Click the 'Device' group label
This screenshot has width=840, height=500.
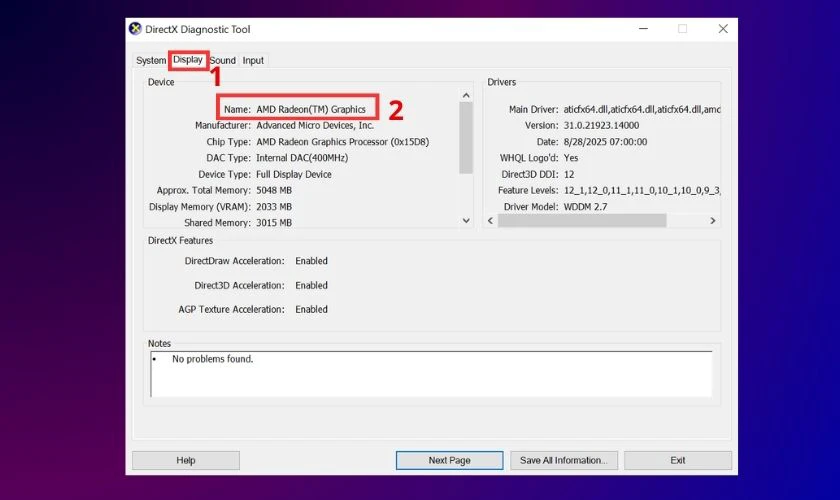click(x=161, y=82)
